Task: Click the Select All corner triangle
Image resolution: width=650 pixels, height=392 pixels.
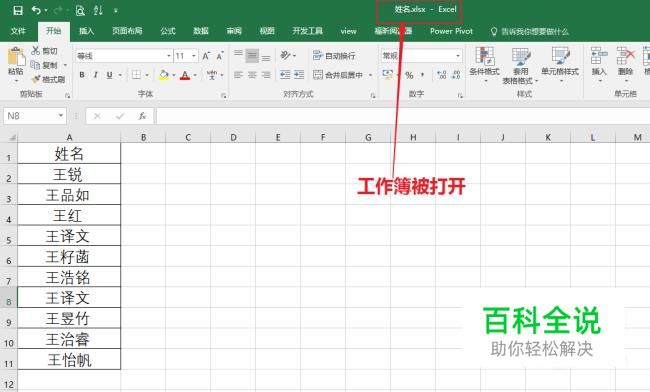Action: pos(12,137)
